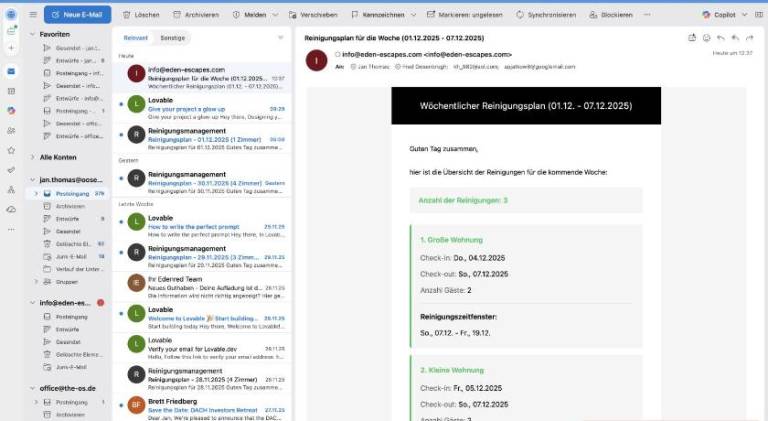
Task: Switch to the Sonstige tab
Action: point(173,38)
